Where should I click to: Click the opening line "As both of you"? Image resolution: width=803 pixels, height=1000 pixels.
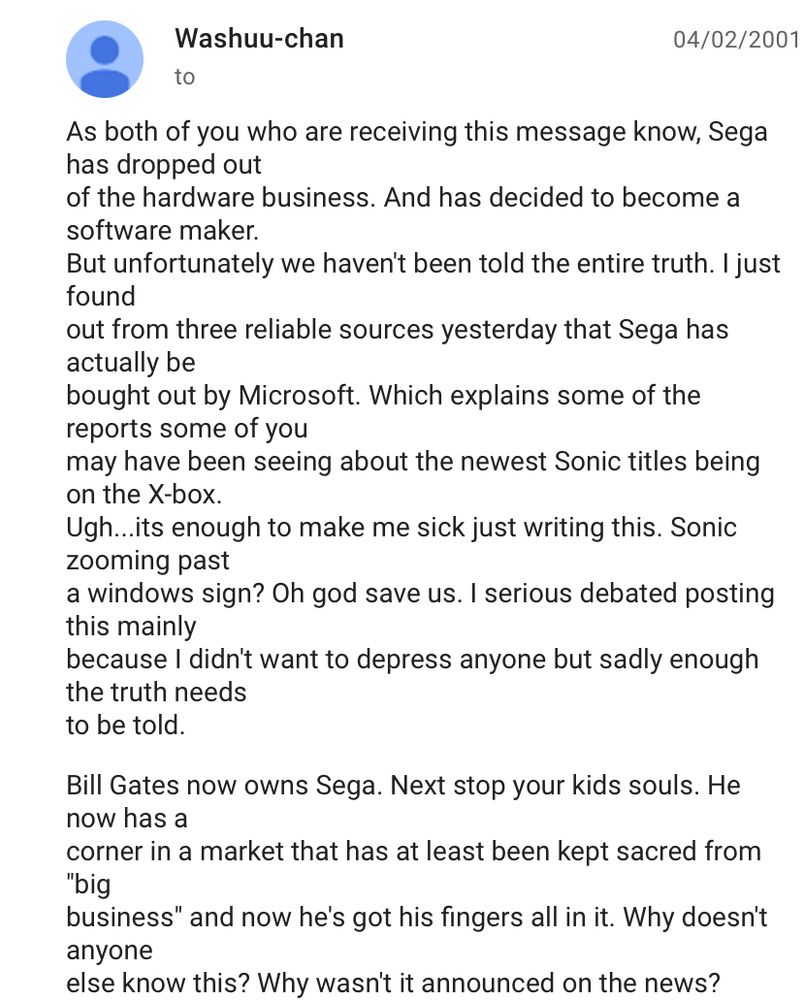(x=129, y=132)
